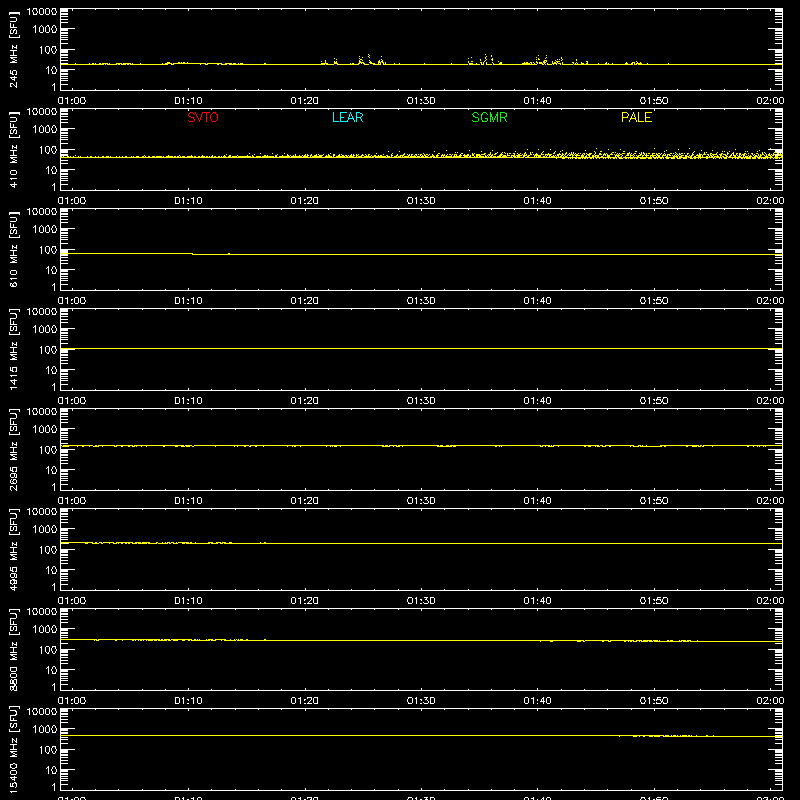This screenshot has height=800, width=800.
Task: Select the 15400 MHz [SFU] axis title
Action: [x=13, y=749]
